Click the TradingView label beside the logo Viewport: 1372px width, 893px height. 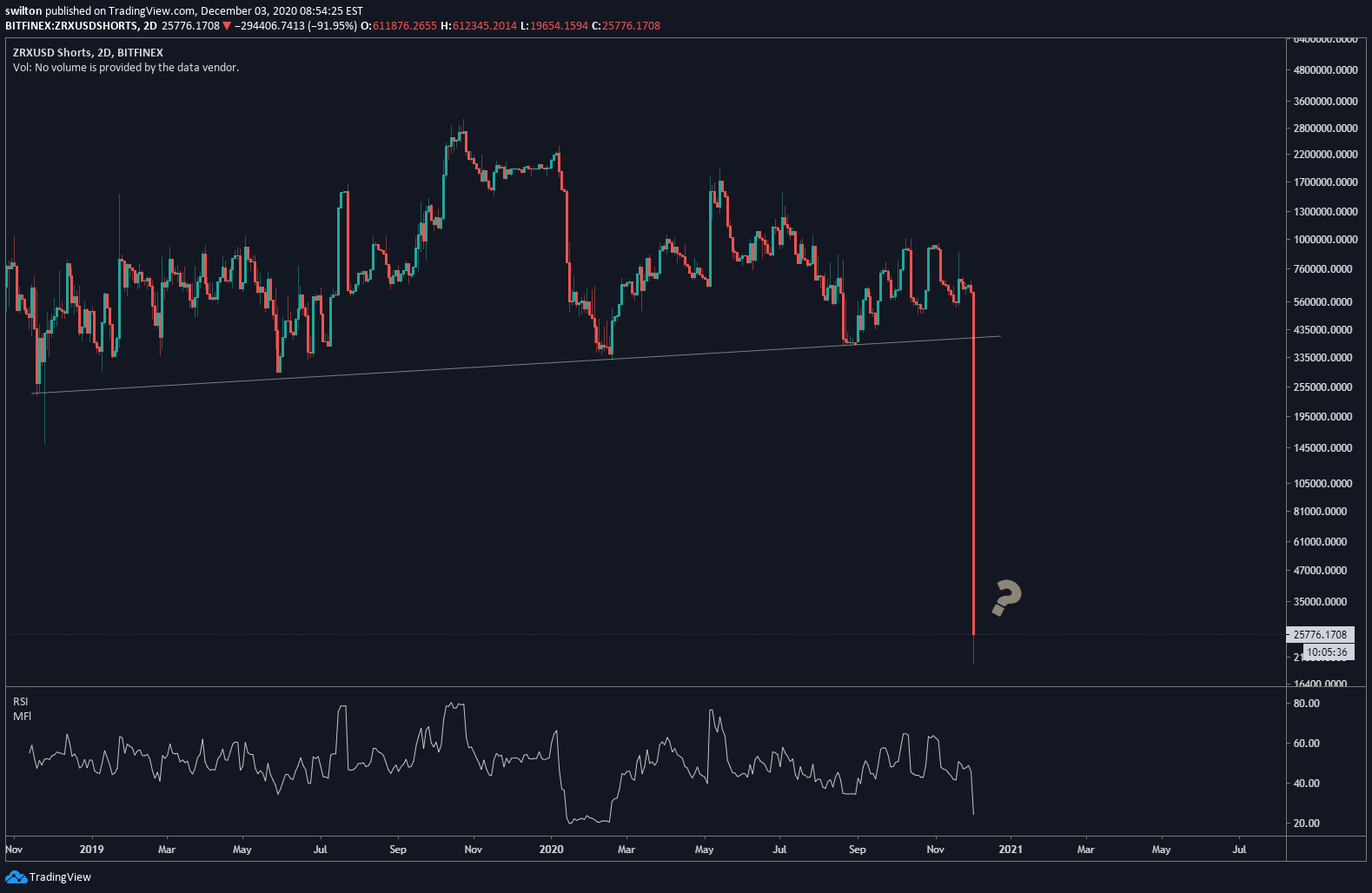[x=60, y=876]
